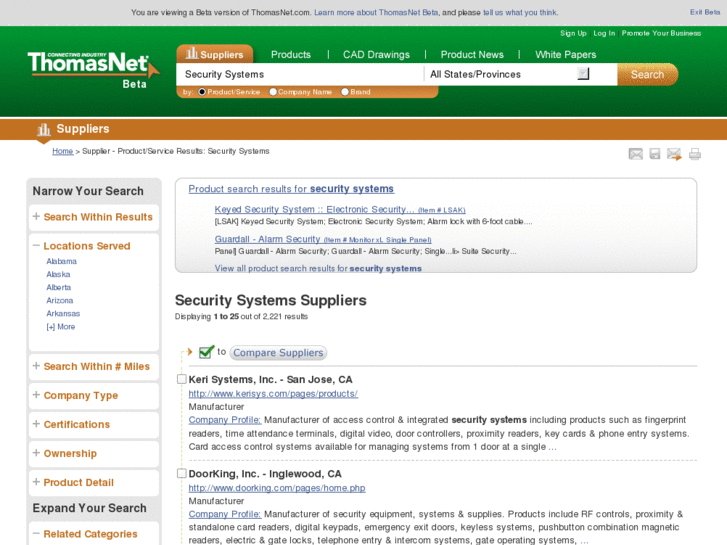
Task: Open DoorKing Company Profile link
Action: pos(225,514)
